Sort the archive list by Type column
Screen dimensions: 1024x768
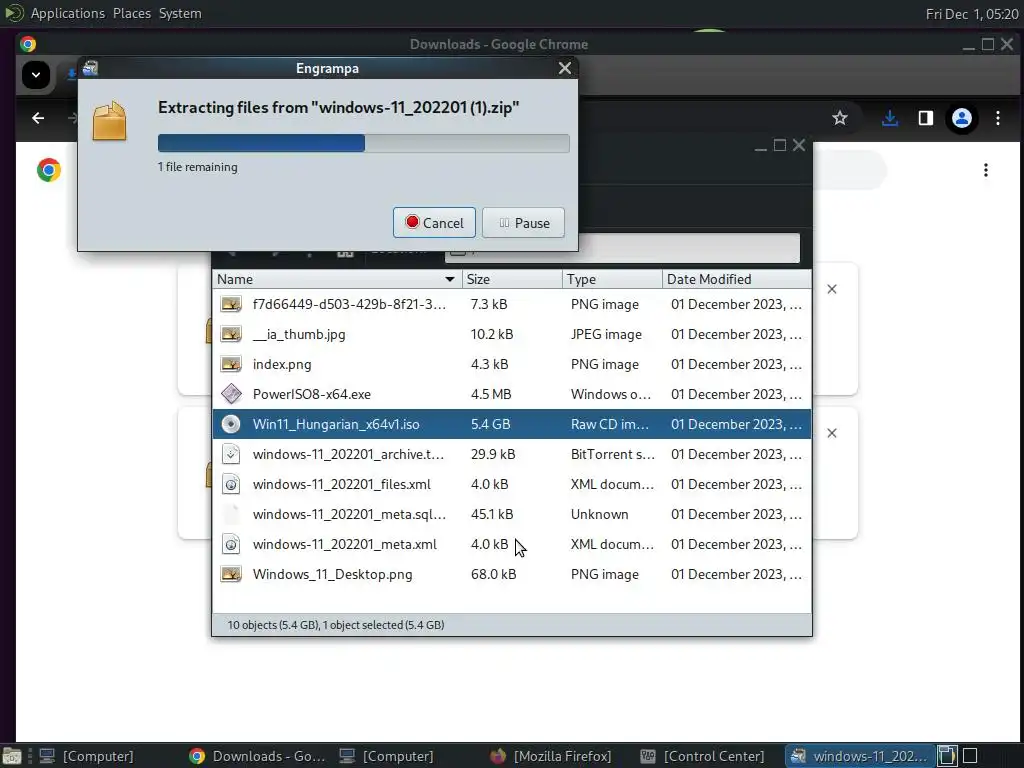tap(612, 279)
